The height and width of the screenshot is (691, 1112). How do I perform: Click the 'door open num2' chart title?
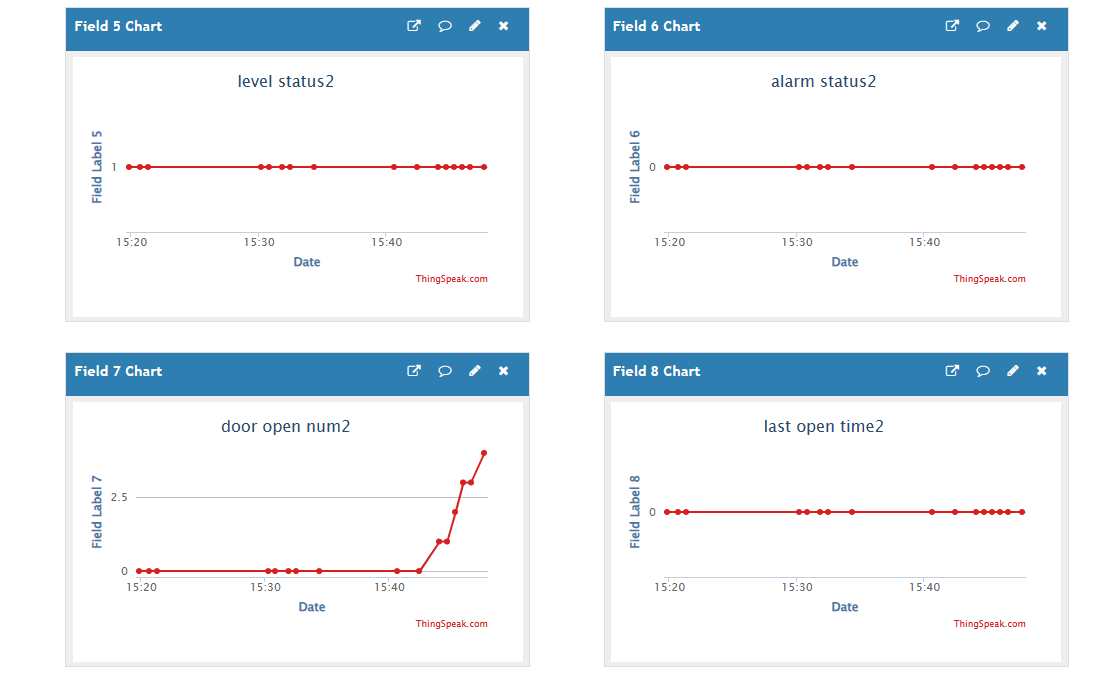point(285,426)
